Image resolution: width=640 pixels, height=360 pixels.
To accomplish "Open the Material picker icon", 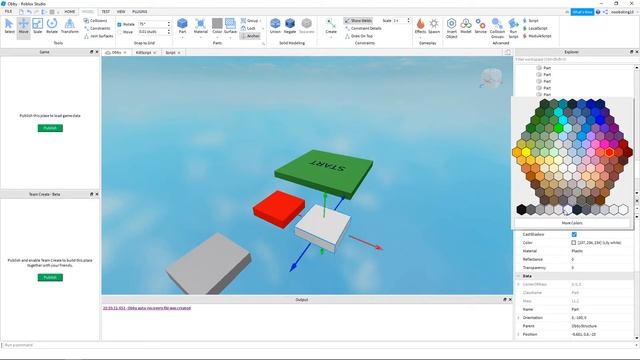I will click(x=200, y=24).
